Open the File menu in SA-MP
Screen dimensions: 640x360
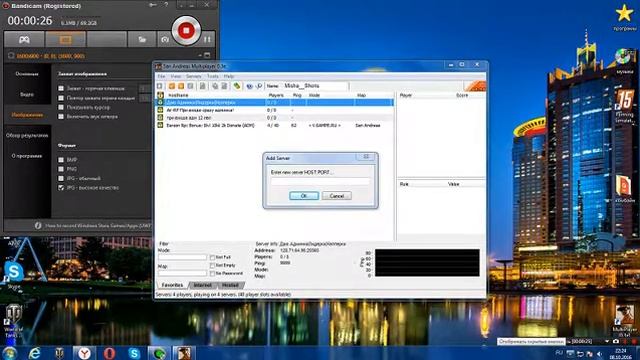pyautogui.click(x=162, y=76)
